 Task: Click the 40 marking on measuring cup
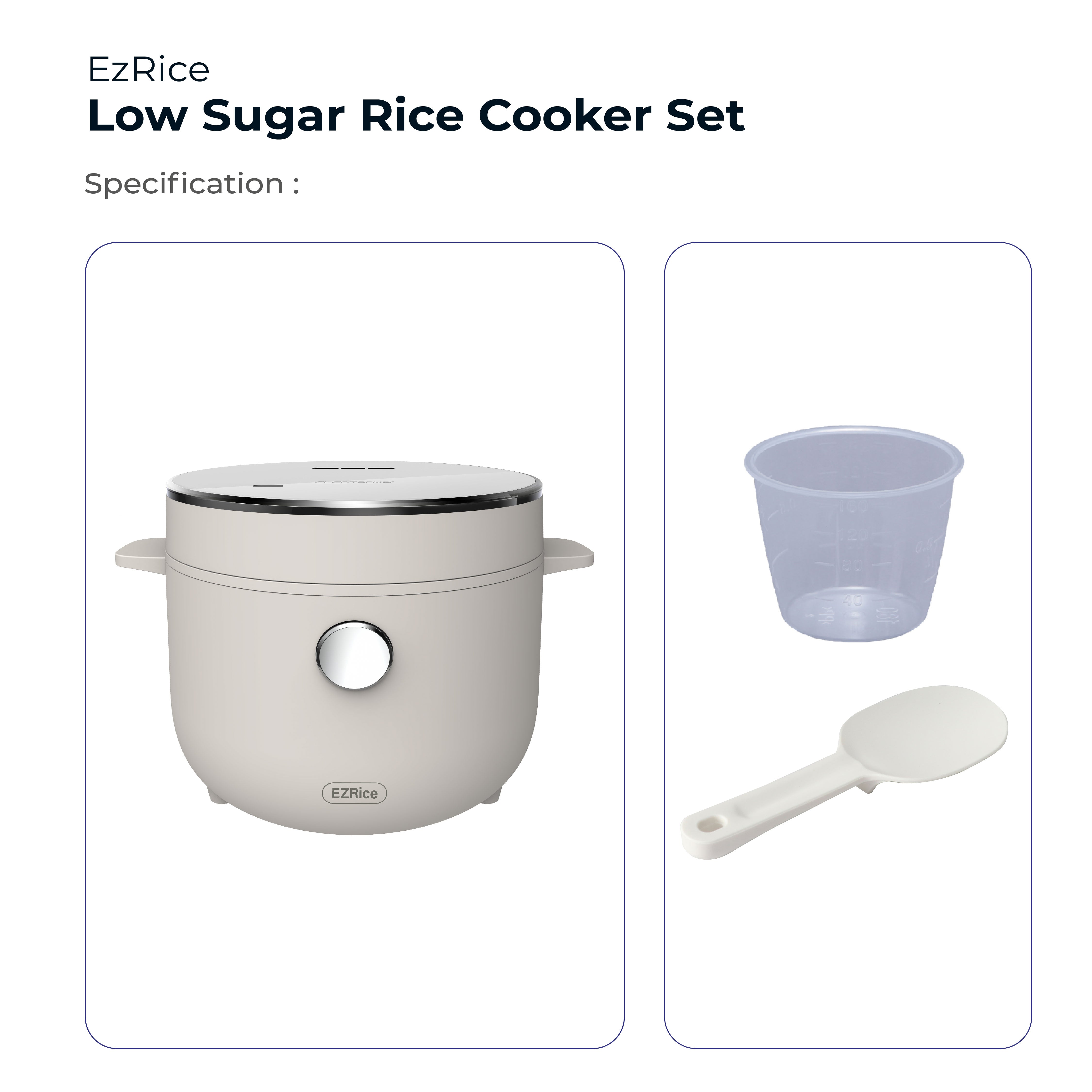[852, 600]
